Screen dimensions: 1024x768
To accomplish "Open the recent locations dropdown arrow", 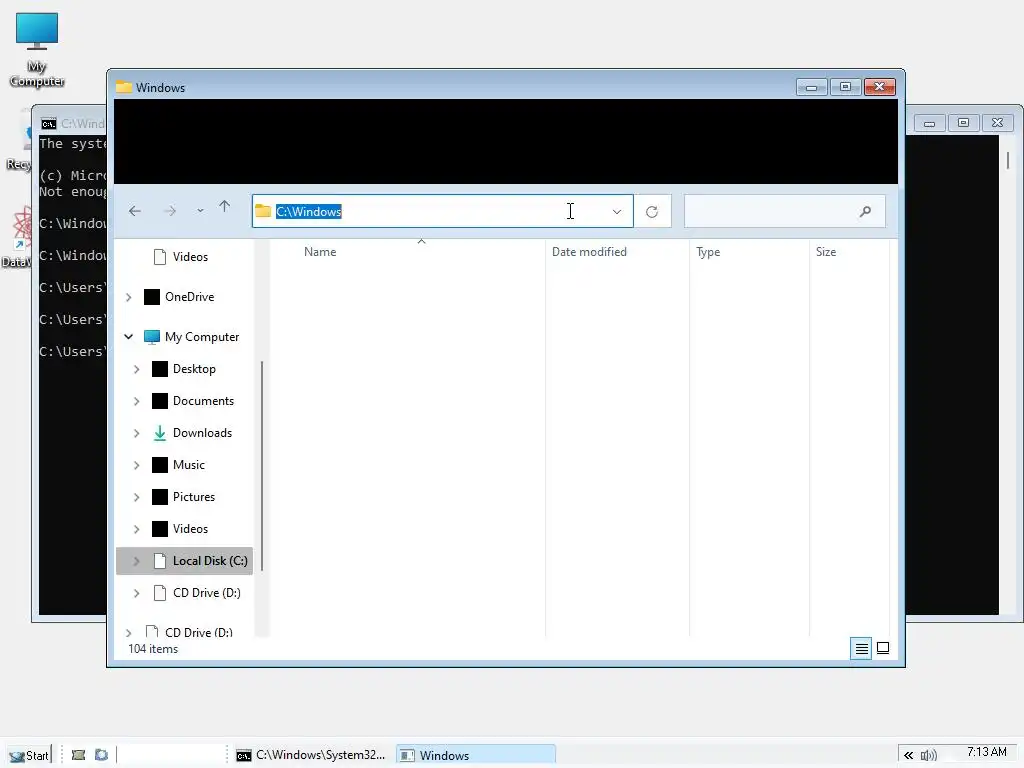I will point(200,211).
